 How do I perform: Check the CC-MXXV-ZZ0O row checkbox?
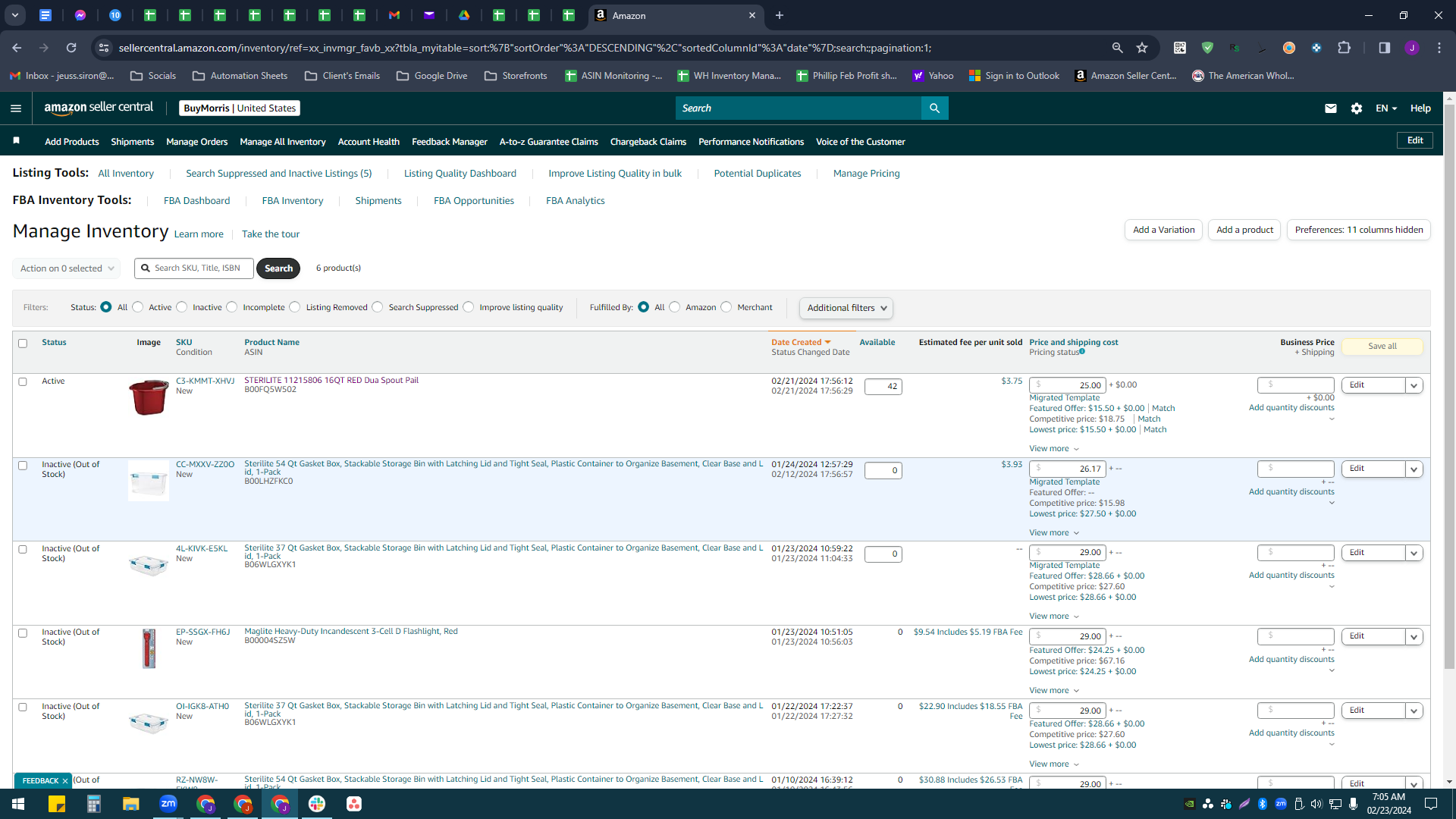[23, 466]
